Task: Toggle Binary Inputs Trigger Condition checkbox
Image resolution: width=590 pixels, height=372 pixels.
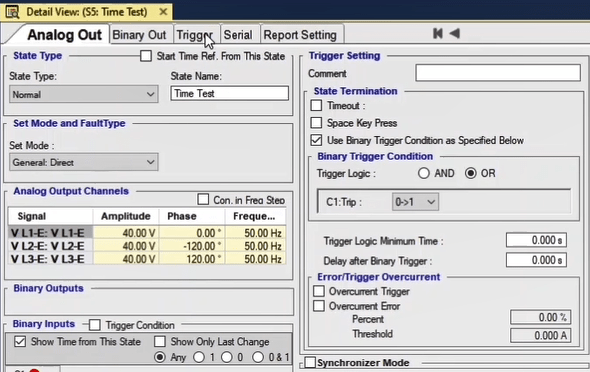Action: 95,325
